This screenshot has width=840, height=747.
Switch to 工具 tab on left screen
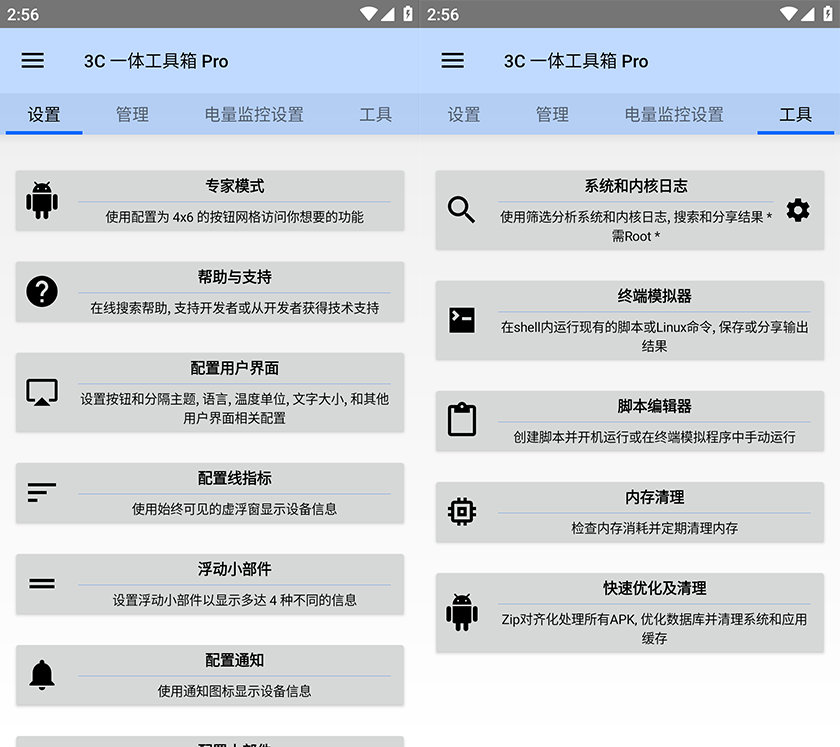[x=376, y=114]
